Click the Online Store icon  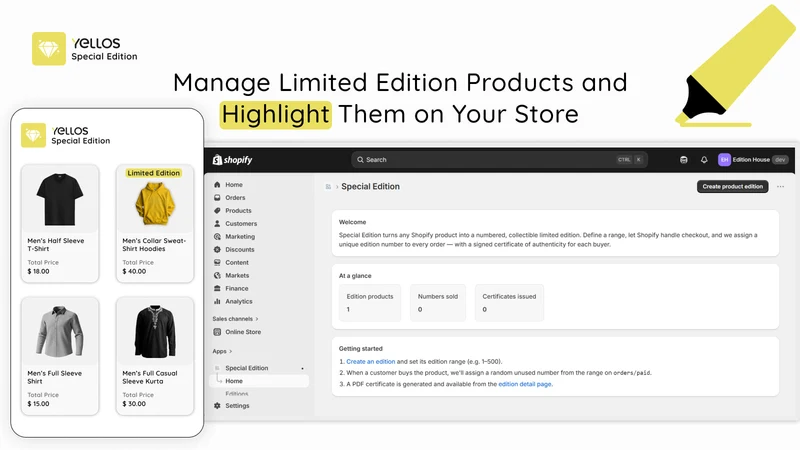(x=217, y=332)
